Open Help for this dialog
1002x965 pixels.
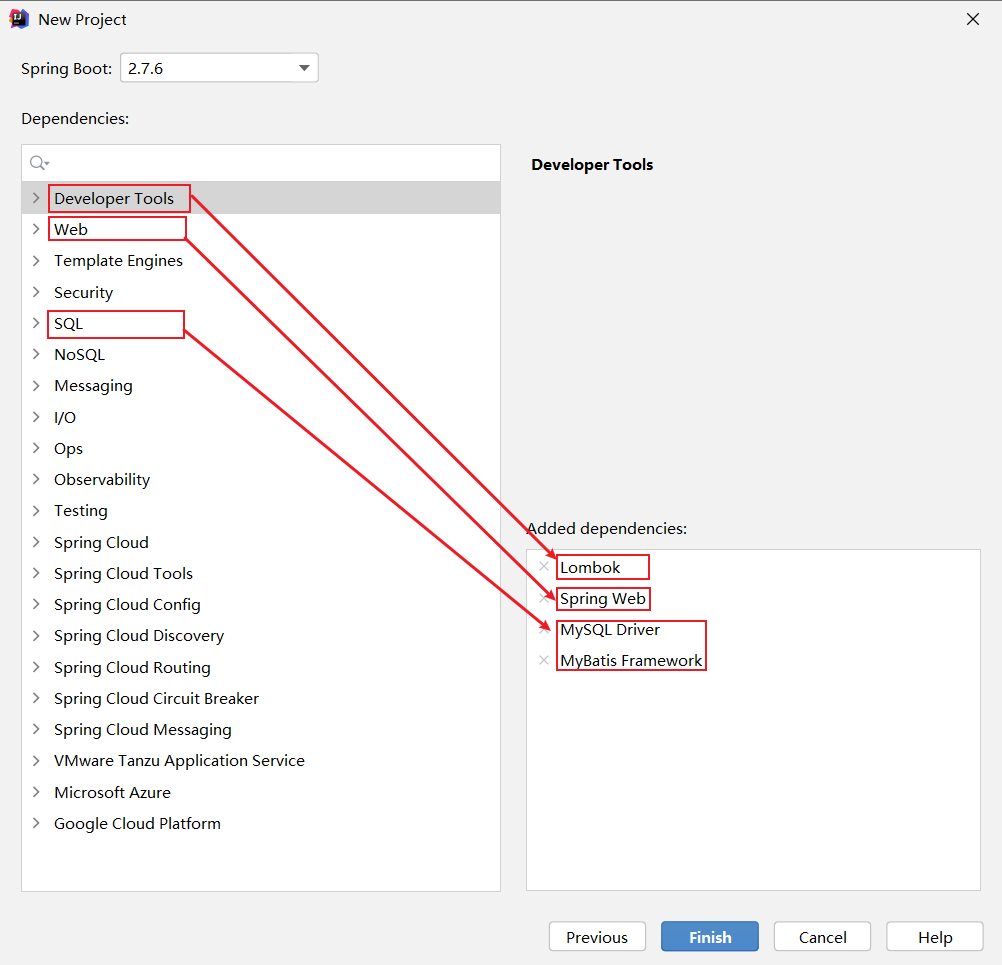(935, 937)
